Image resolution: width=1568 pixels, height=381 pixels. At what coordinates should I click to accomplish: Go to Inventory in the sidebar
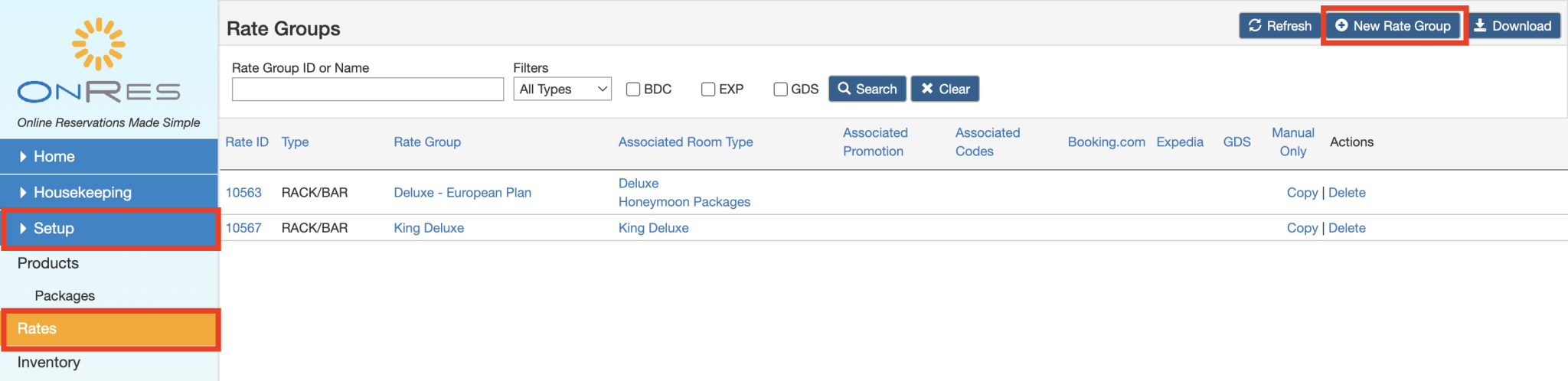48,363
